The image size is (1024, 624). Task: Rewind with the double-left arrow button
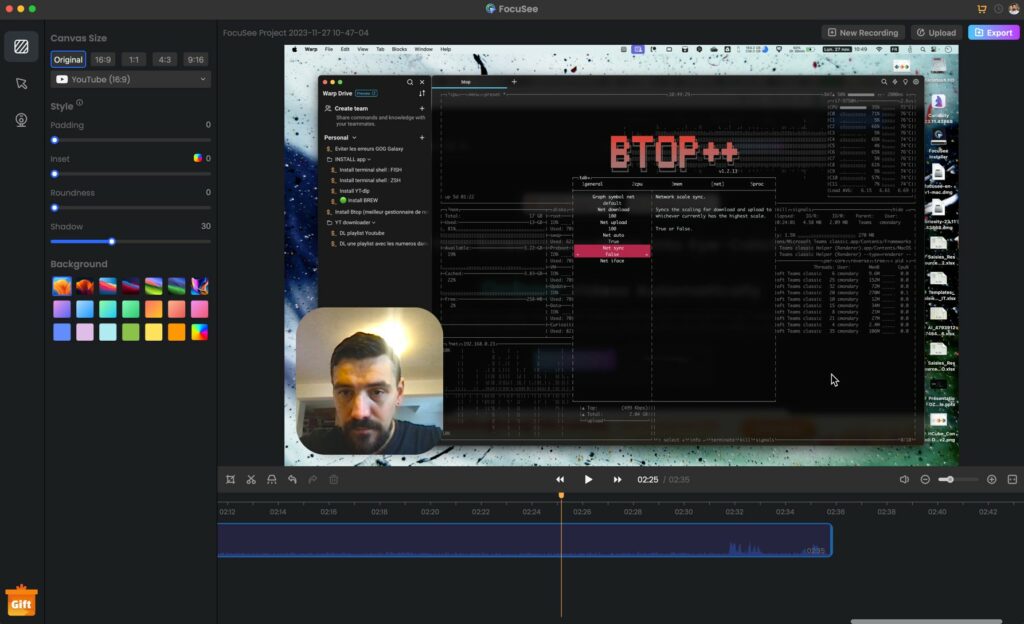pos(560,480)
